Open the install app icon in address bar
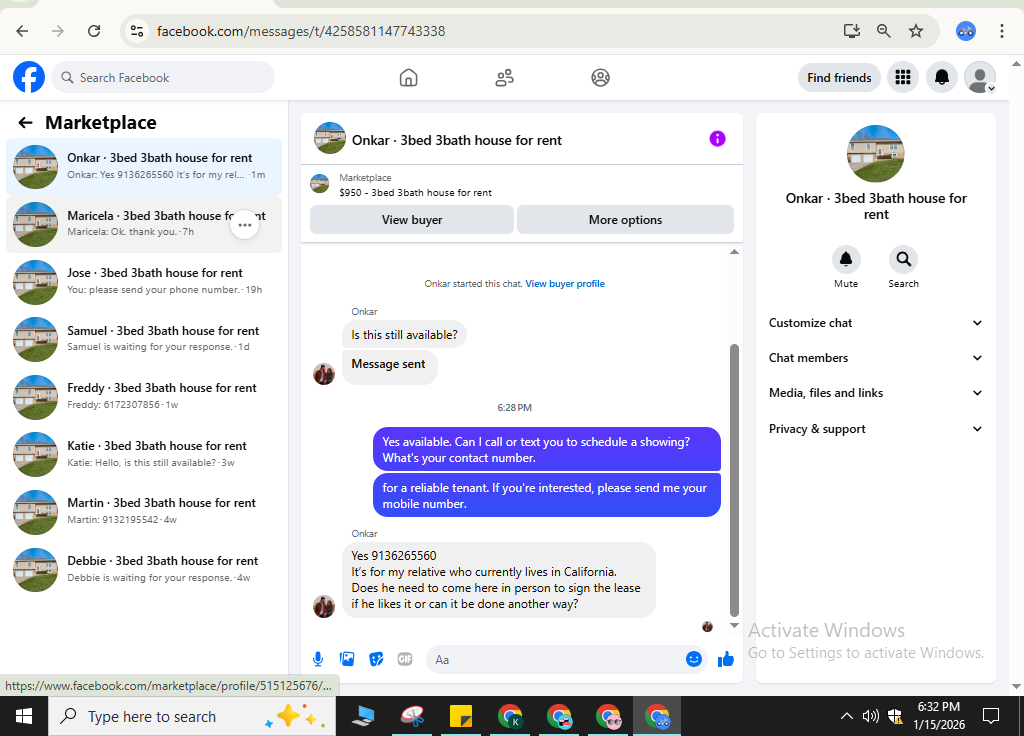The height and width of the screenshot is (736, 1024). click(852, 31)
